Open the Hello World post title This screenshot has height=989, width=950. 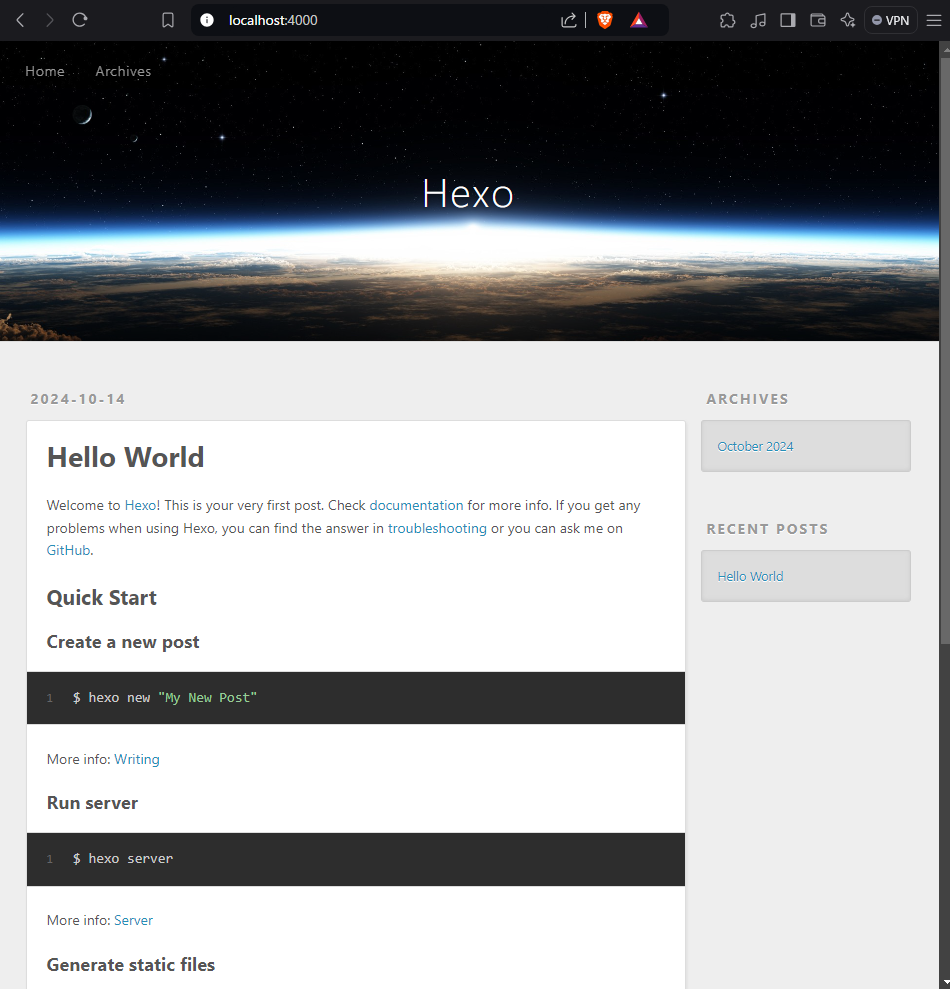pyautogui.click(x=125, y=457)
